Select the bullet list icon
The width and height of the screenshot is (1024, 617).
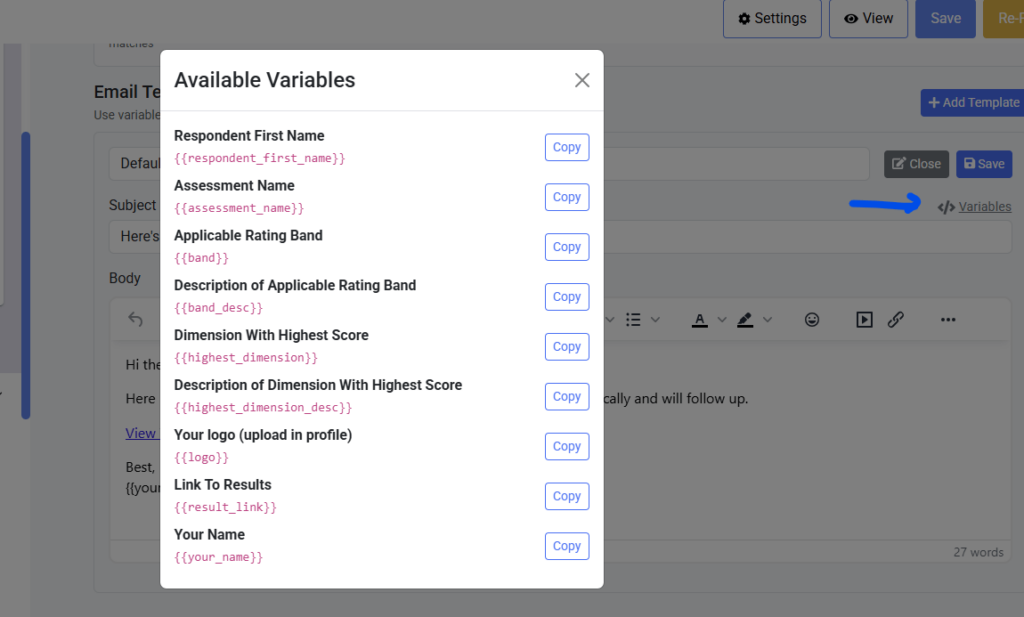[x=634, y=319]
